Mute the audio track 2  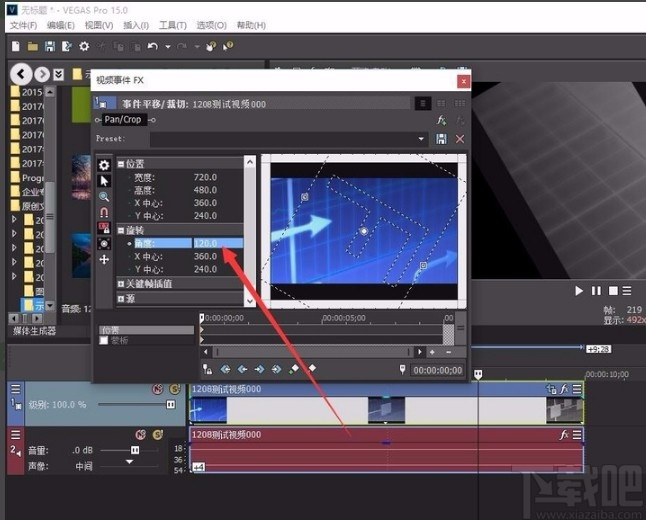coord(140,435)
